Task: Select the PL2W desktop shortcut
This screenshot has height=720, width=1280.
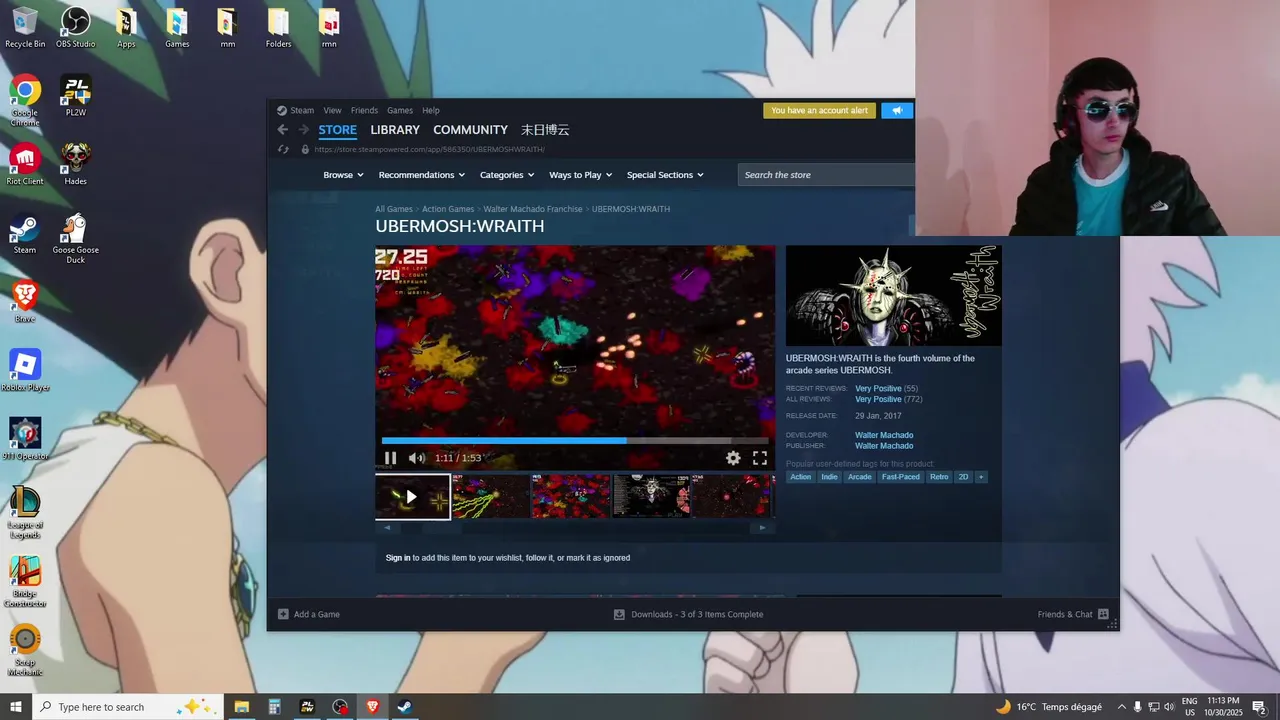Action: click(x=76, y=97)
